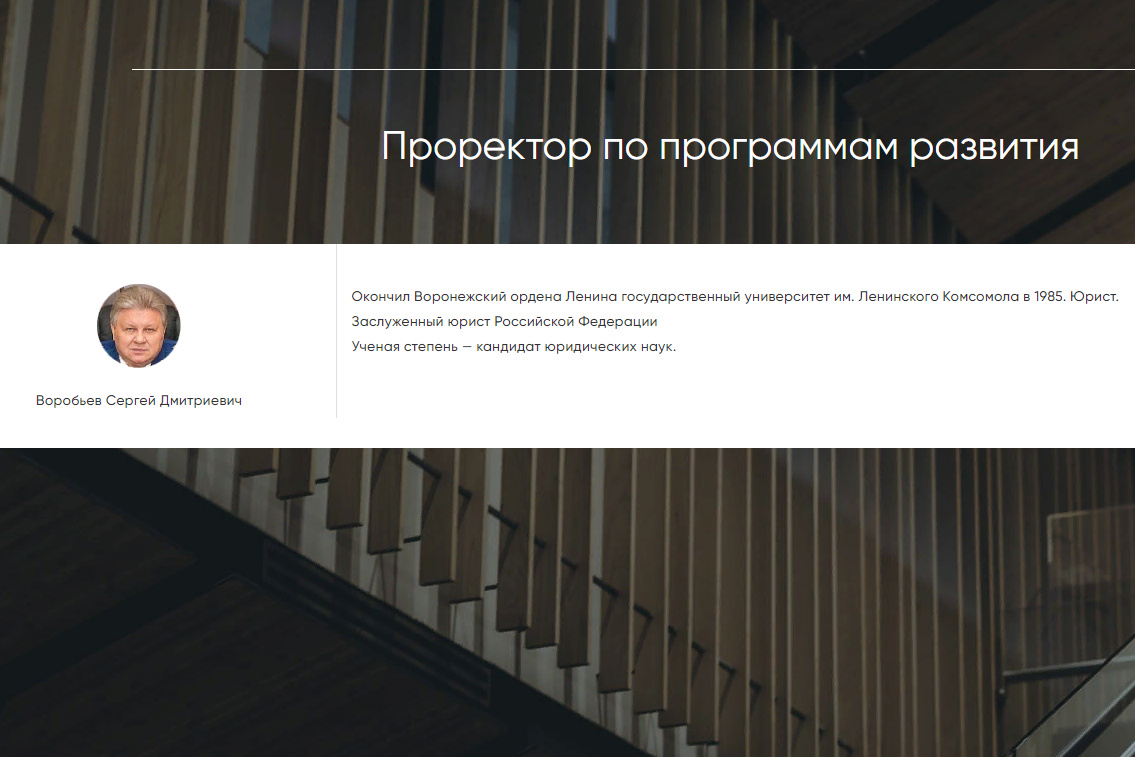Viewport: 1135px width, 757px height.
Task: Click the name Воробьев Сергей Дмитриевич
Action: coord(139,400)
